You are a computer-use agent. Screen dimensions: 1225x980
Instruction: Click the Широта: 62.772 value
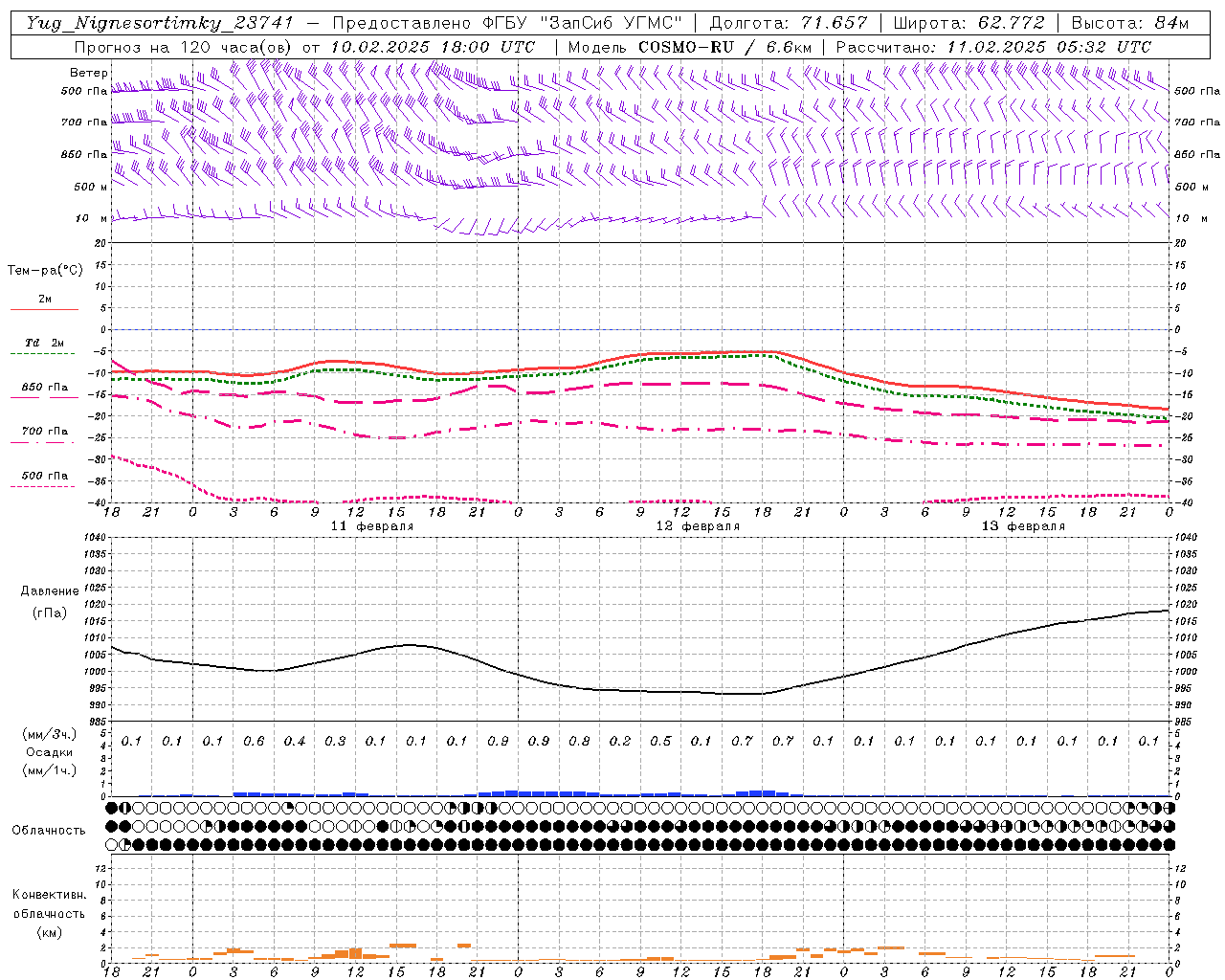tap(969, 23)
